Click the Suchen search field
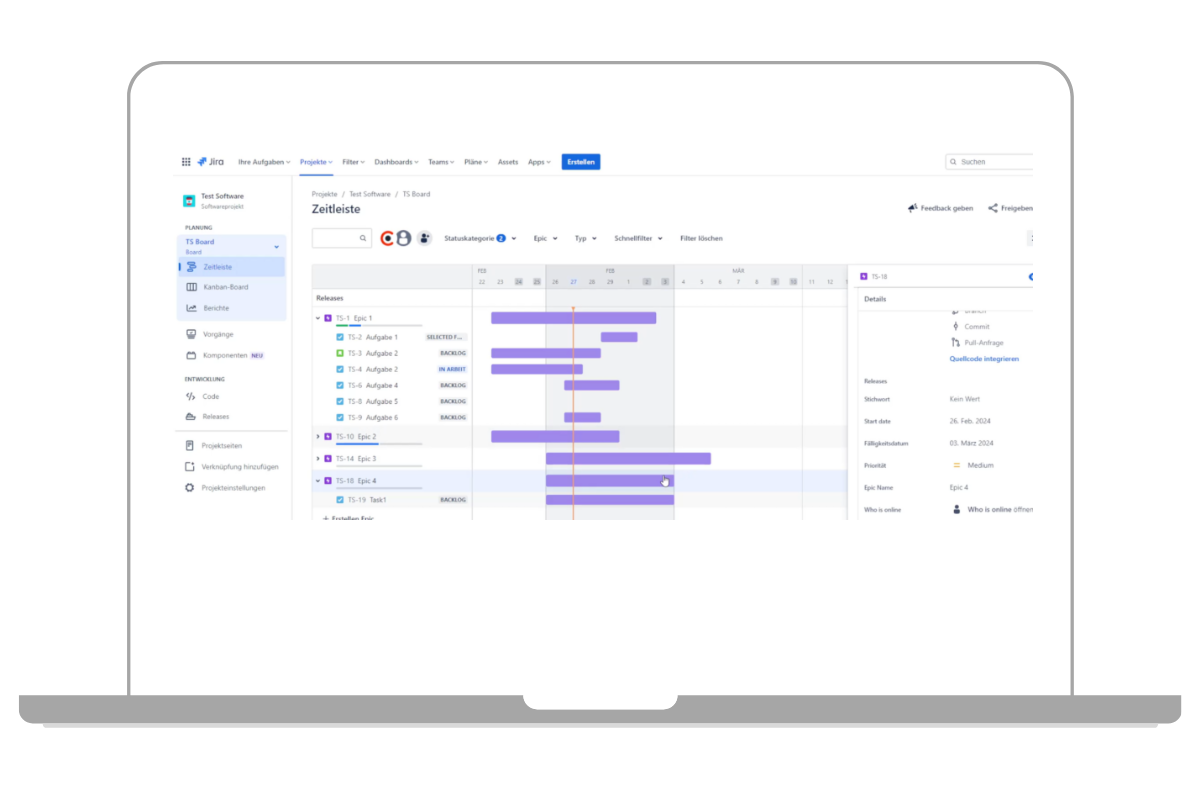 pyautogui.click(x=990, y=162)
